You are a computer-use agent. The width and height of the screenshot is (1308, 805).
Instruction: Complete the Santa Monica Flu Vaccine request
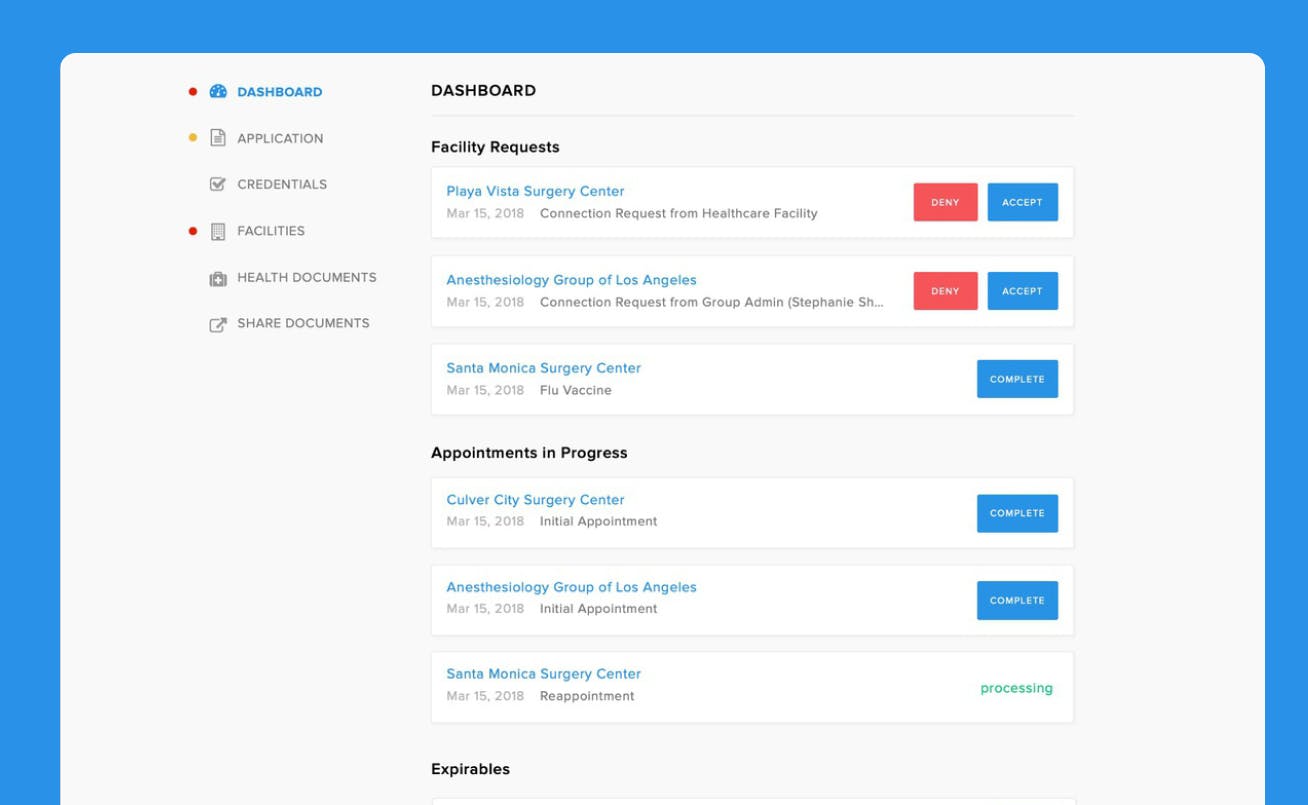pyautogui.click(x=1017, y=379)
